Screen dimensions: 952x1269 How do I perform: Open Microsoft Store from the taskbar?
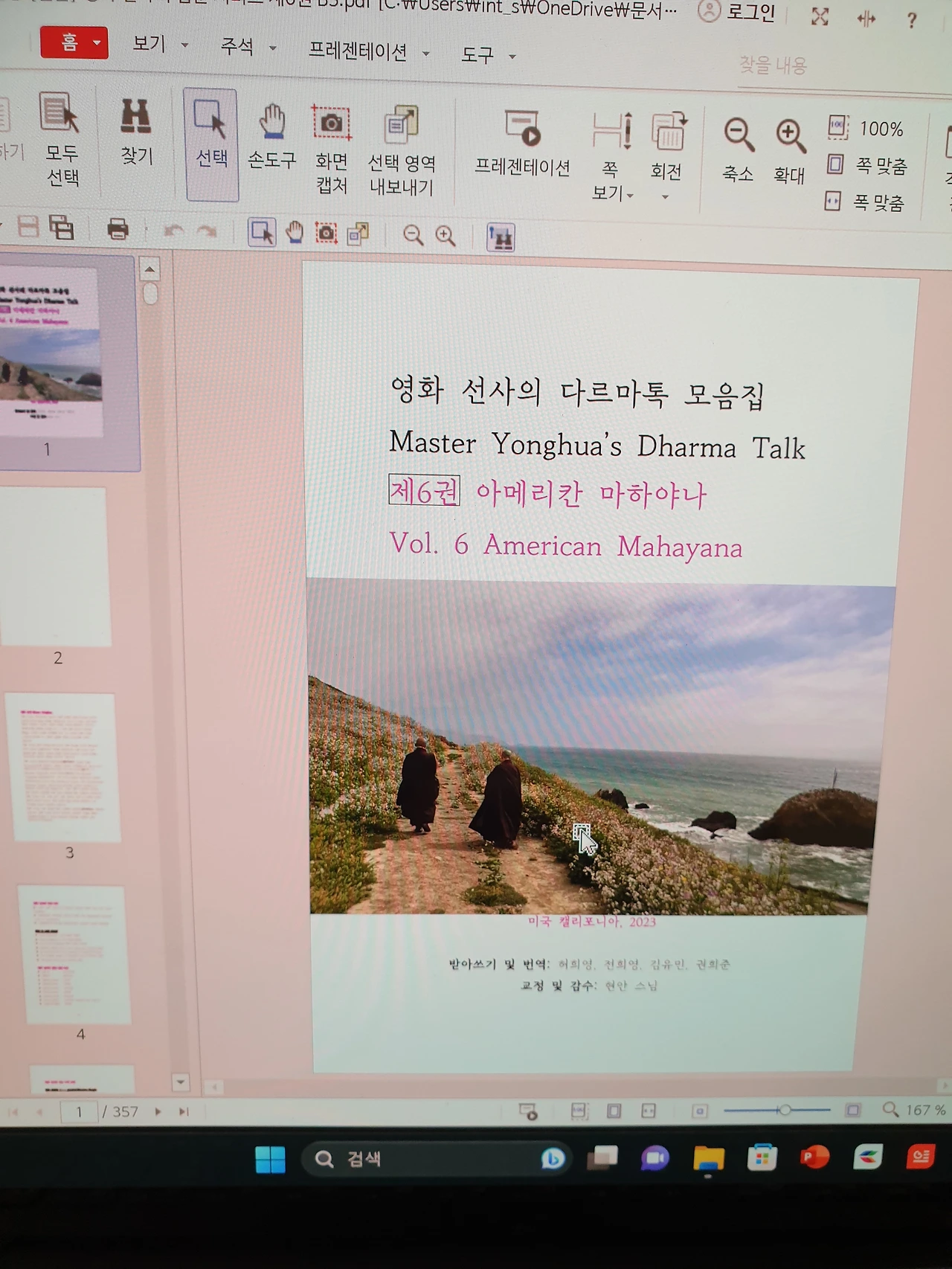click(762, 1158)
